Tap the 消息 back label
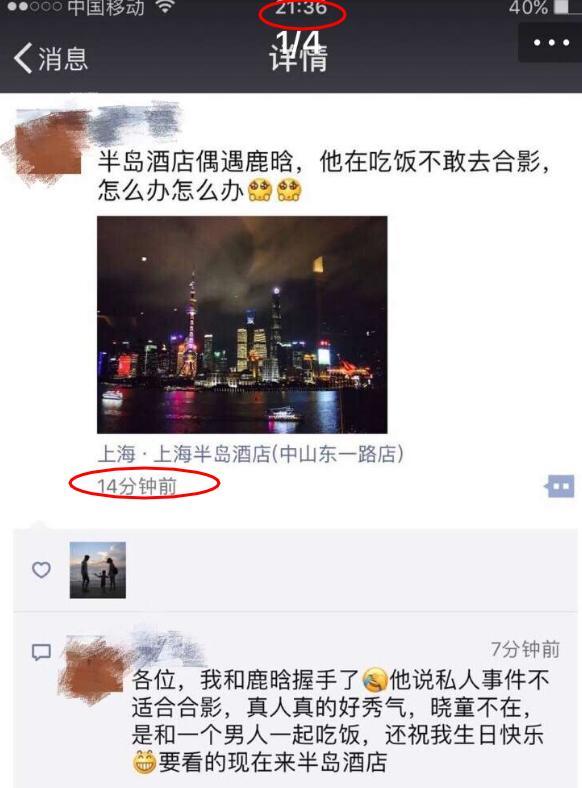Image resolution: width=582 pixels, height=788 pixels. pyautogui.click(x=63, y=59)
